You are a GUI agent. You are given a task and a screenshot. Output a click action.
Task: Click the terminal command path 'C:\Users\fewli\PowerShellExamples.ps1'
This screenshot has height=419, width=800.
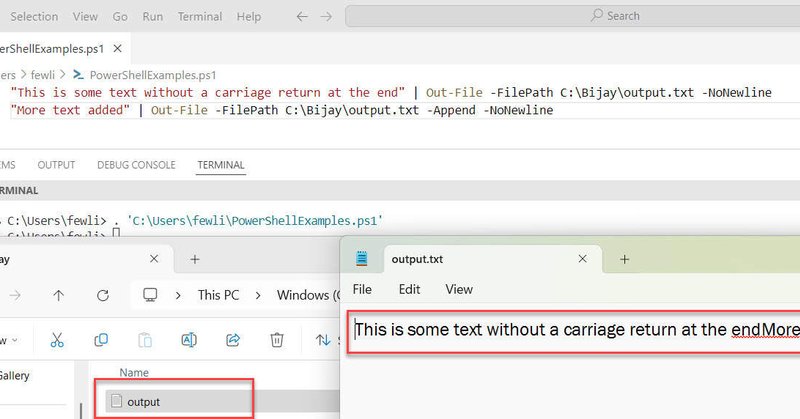pos(255,220)
